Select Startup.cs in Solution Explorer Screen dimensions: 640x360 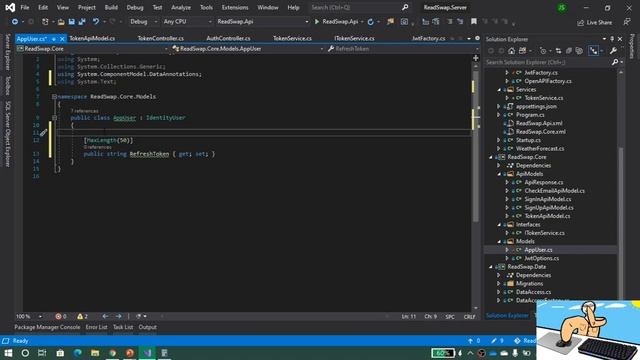(528, 140)
